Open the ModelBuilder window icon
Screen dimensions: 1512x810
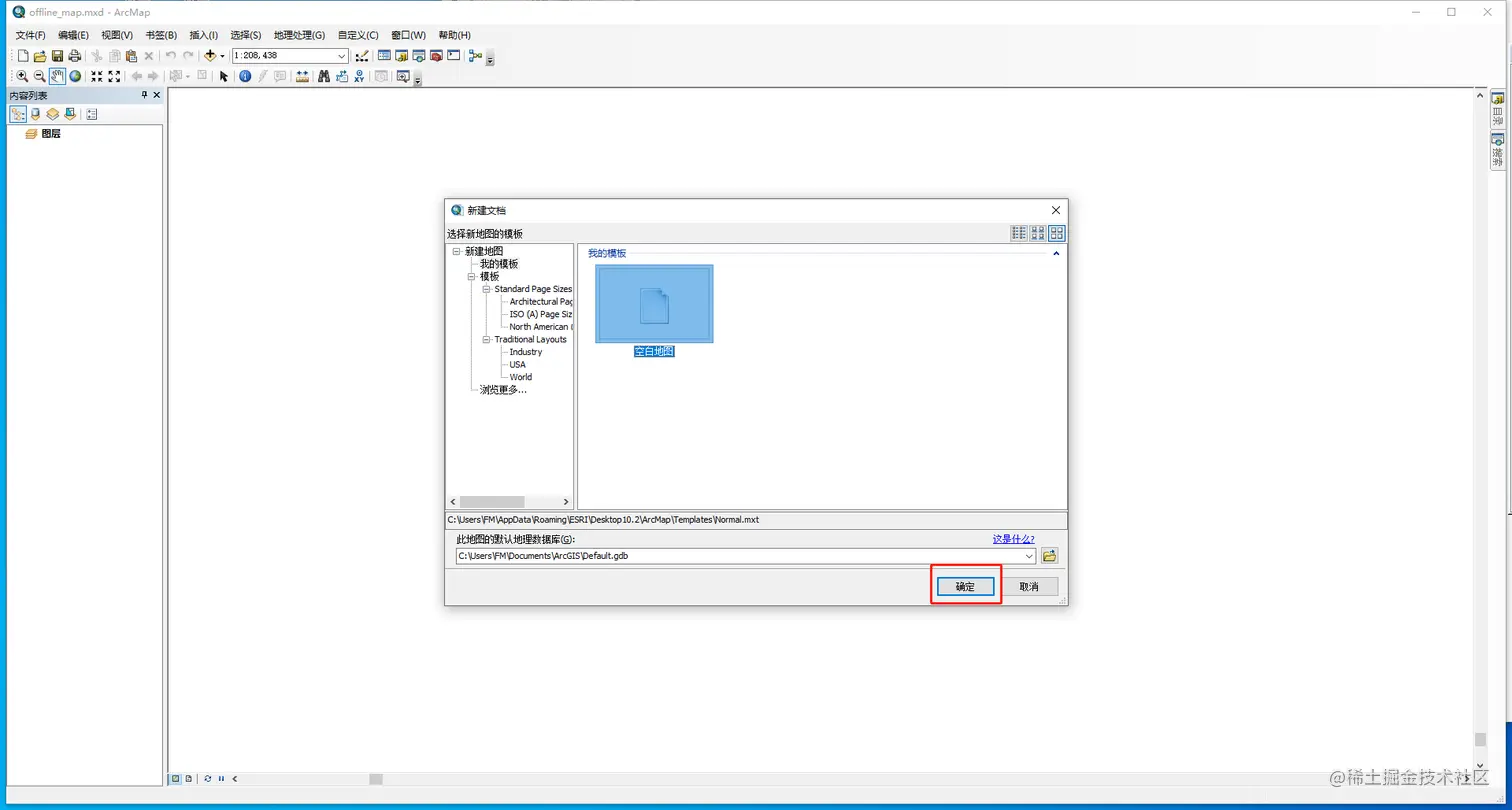coord(475,56)
